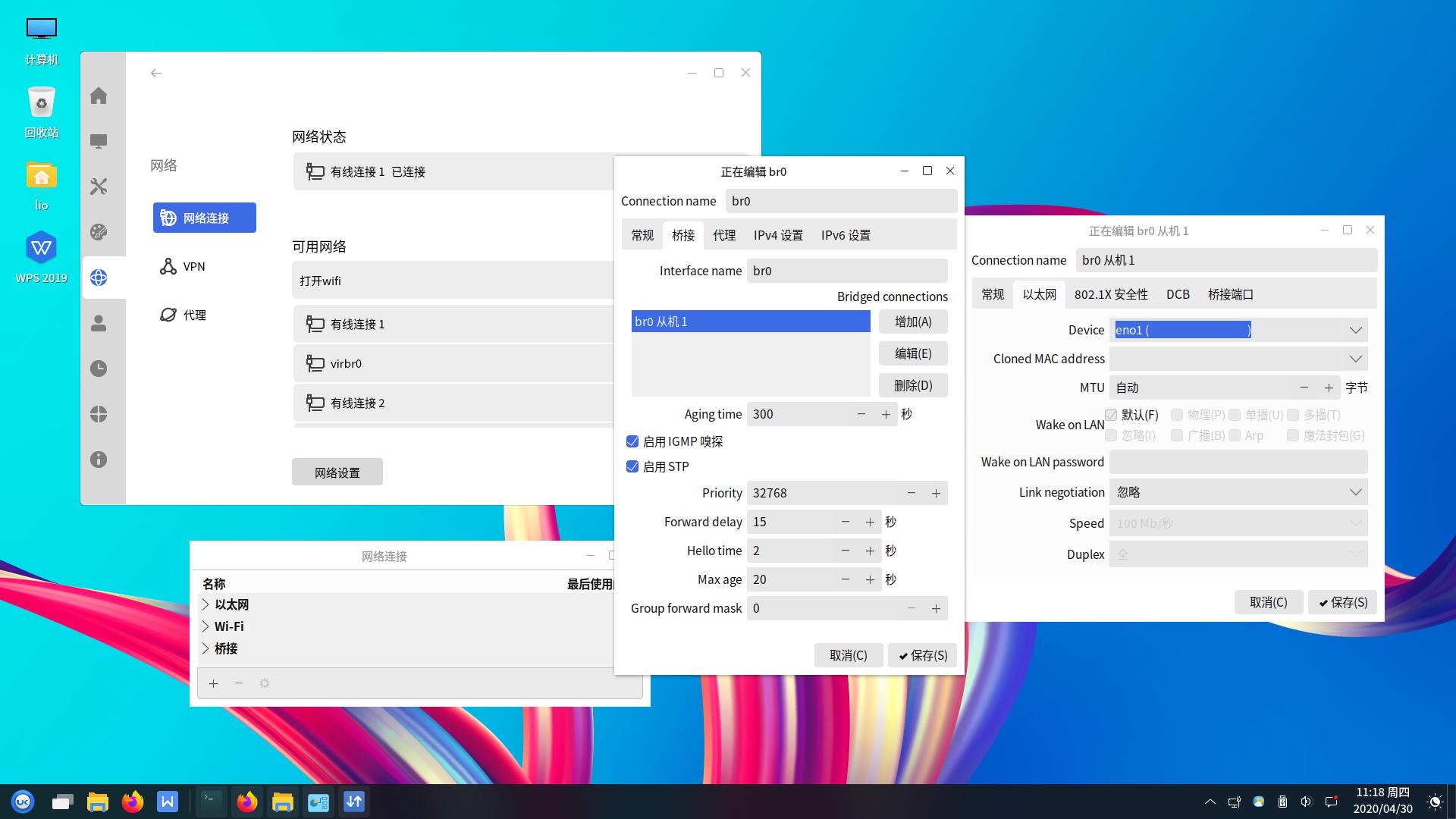
Task: Switch to the IPv6 设置 tab
Action: coord(846,235)
